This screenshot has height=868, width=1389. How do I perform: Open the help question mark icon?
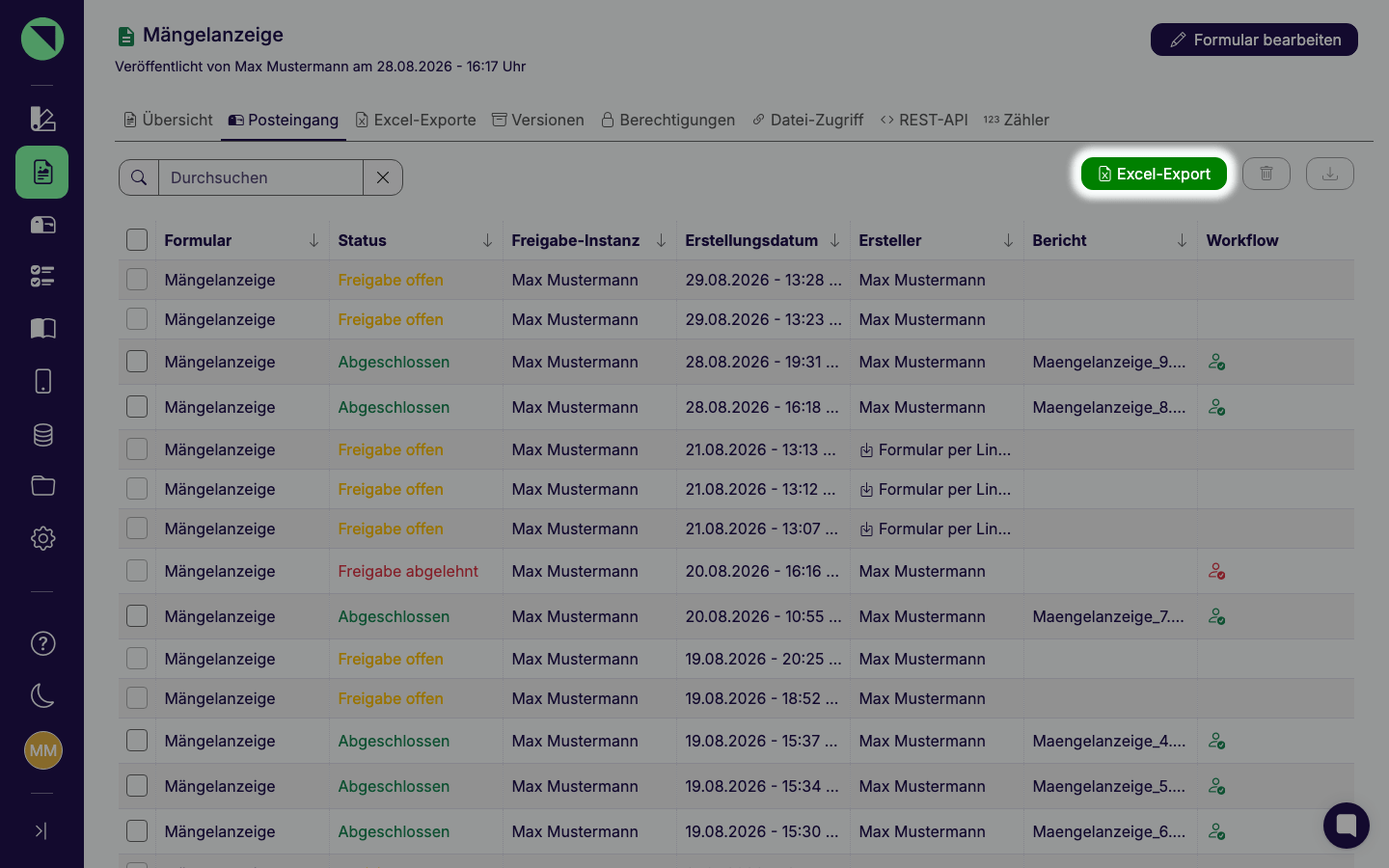[x=42, y=643]
